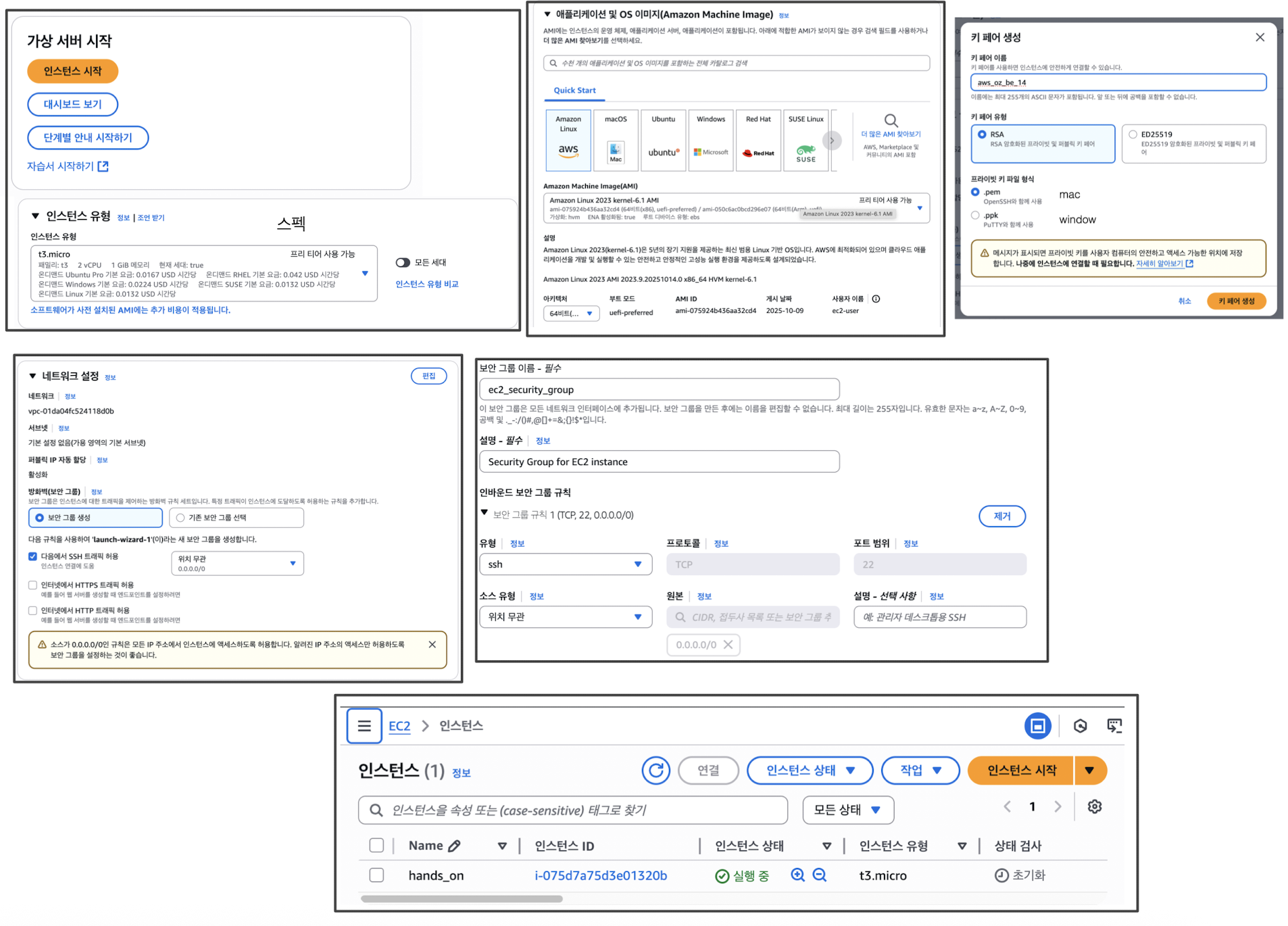The width and height of the screenshot is (1288, 926).
Task: Open the t3.micro instance type dropdown
Action: [203, 273]
